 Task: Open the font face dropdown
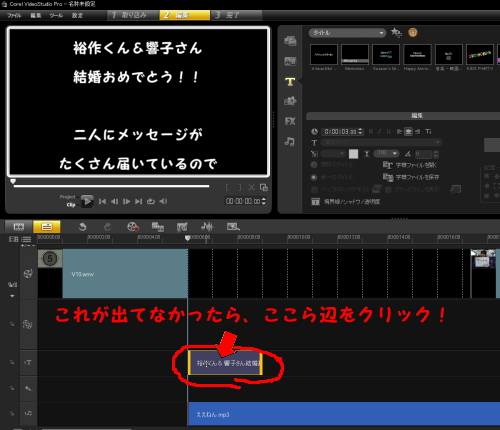coord(381,142)
